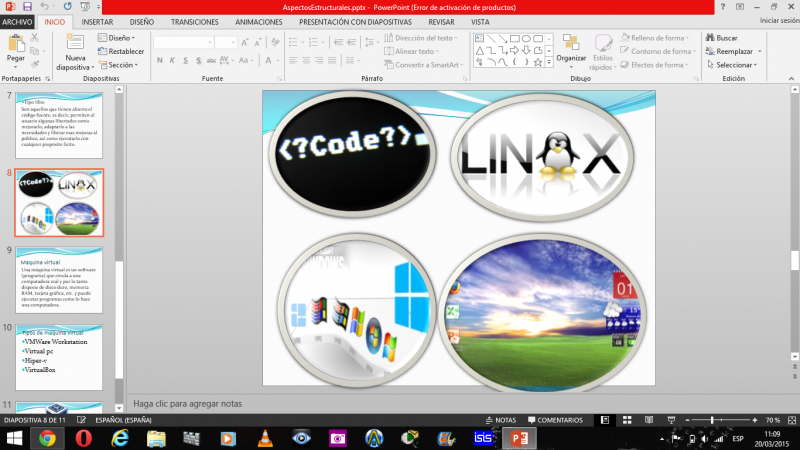800x450 pixels.
Task: Increase font size with the A-up icon
Action: point(245,42)
